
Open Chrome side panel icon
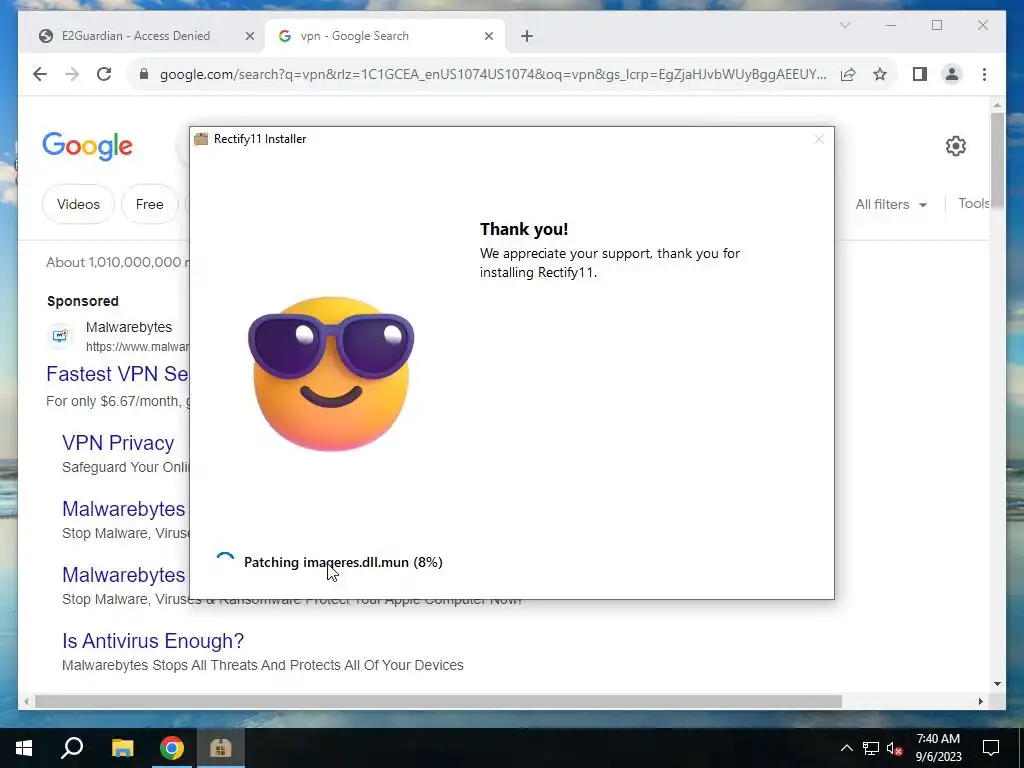pyautogui.click(x=920, y=74)
